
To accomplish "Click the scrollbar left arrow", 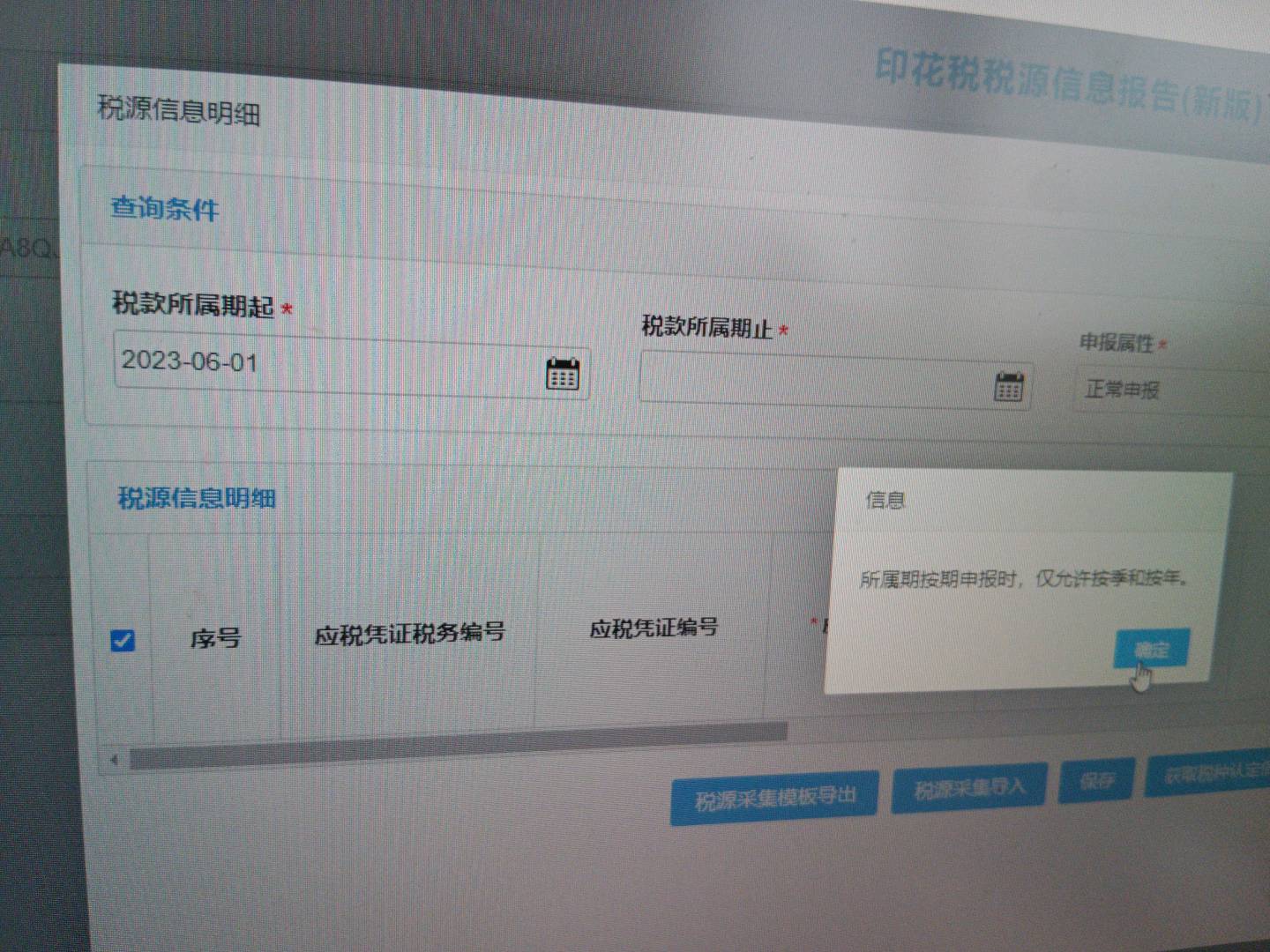I will [x=113, y=760].
